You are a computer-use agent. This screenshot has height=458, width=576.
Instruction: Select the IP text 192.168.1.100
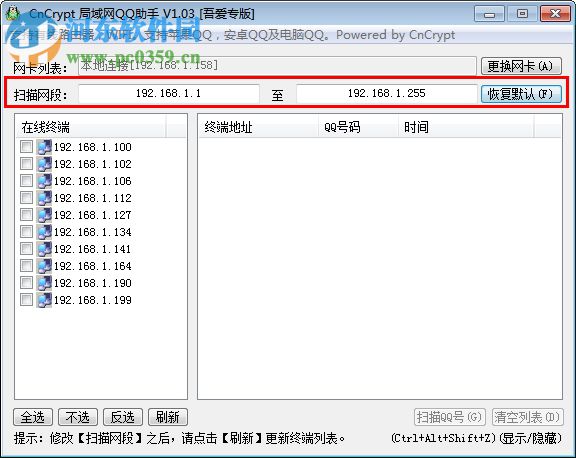tap(93, 147)
